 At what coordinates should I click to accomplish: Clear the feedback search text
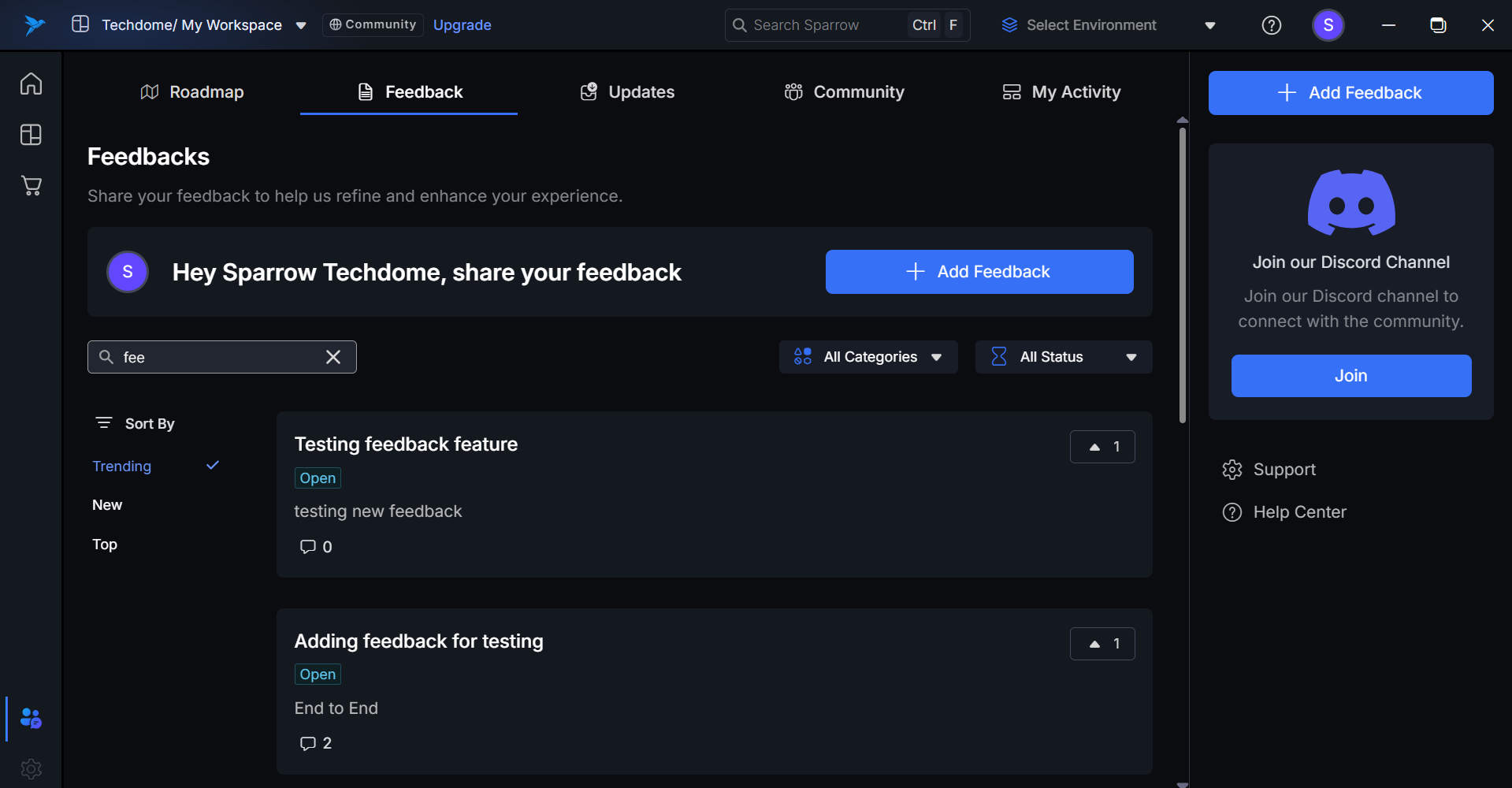333,357
